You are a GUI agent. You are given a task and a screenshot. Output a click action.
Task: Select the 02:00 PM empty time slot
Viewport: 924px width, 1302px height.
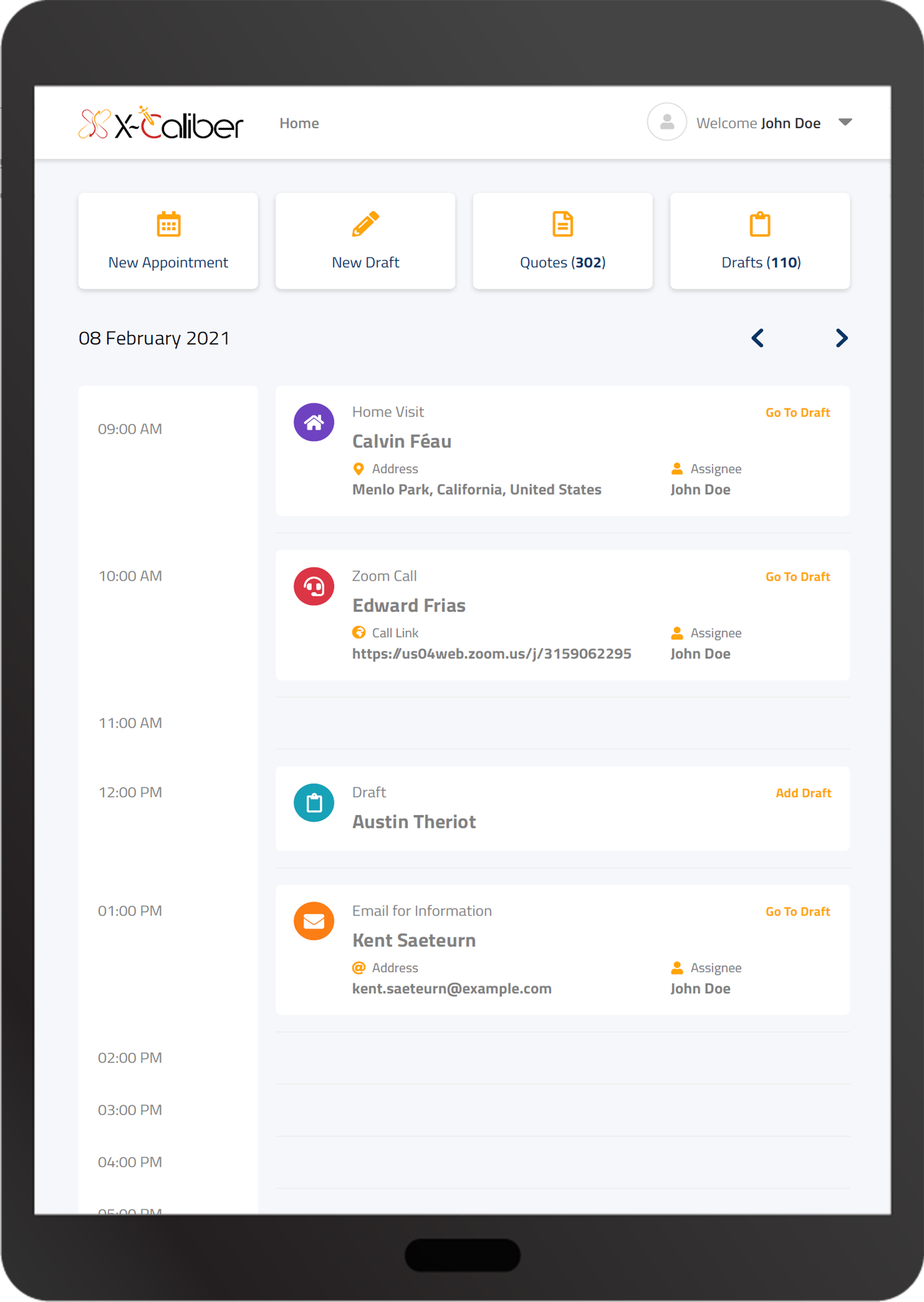click(x=562, y=1058)
